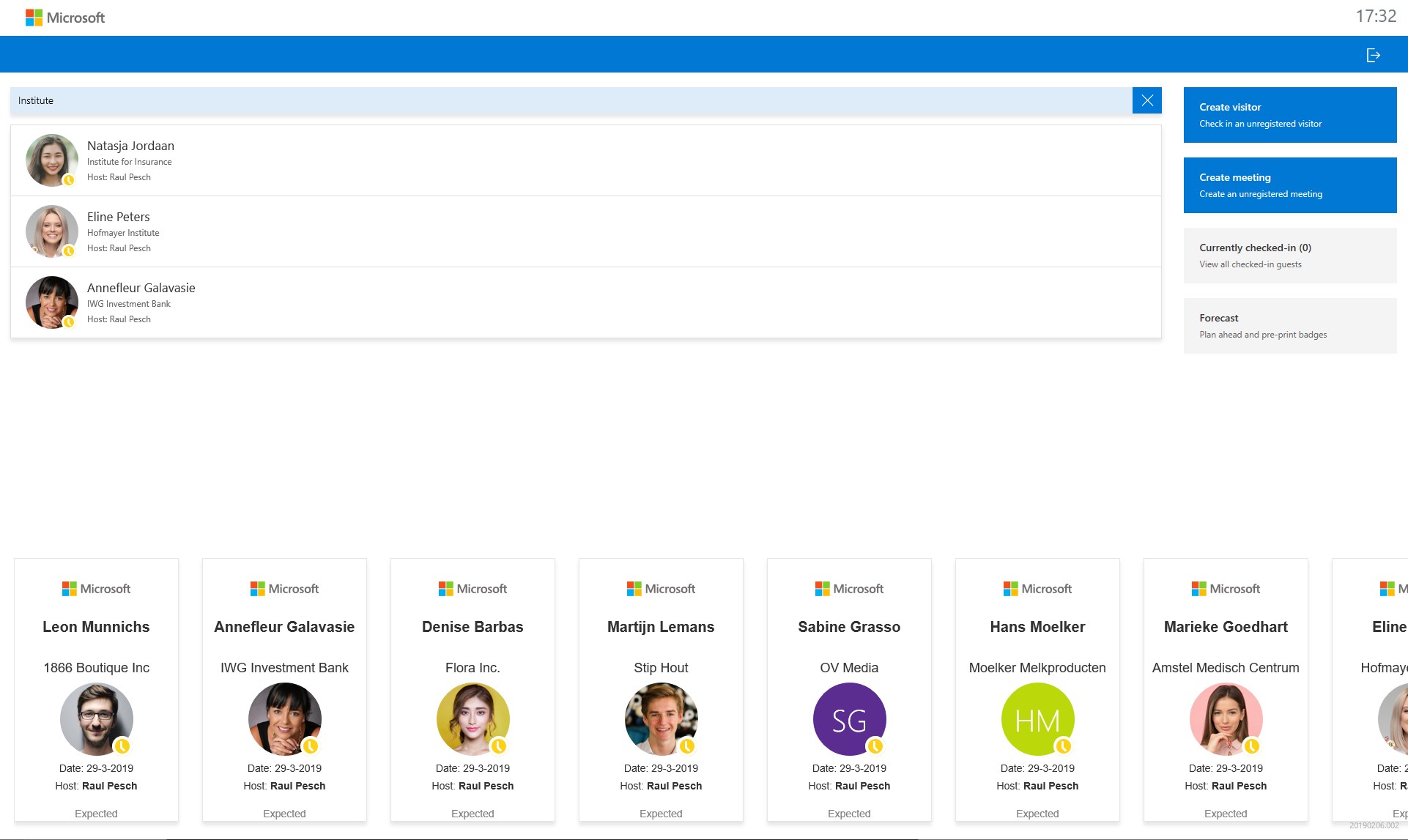Click Amstel Medisch Centrum company text
1408x840 pixels.
coord(1226,668)
